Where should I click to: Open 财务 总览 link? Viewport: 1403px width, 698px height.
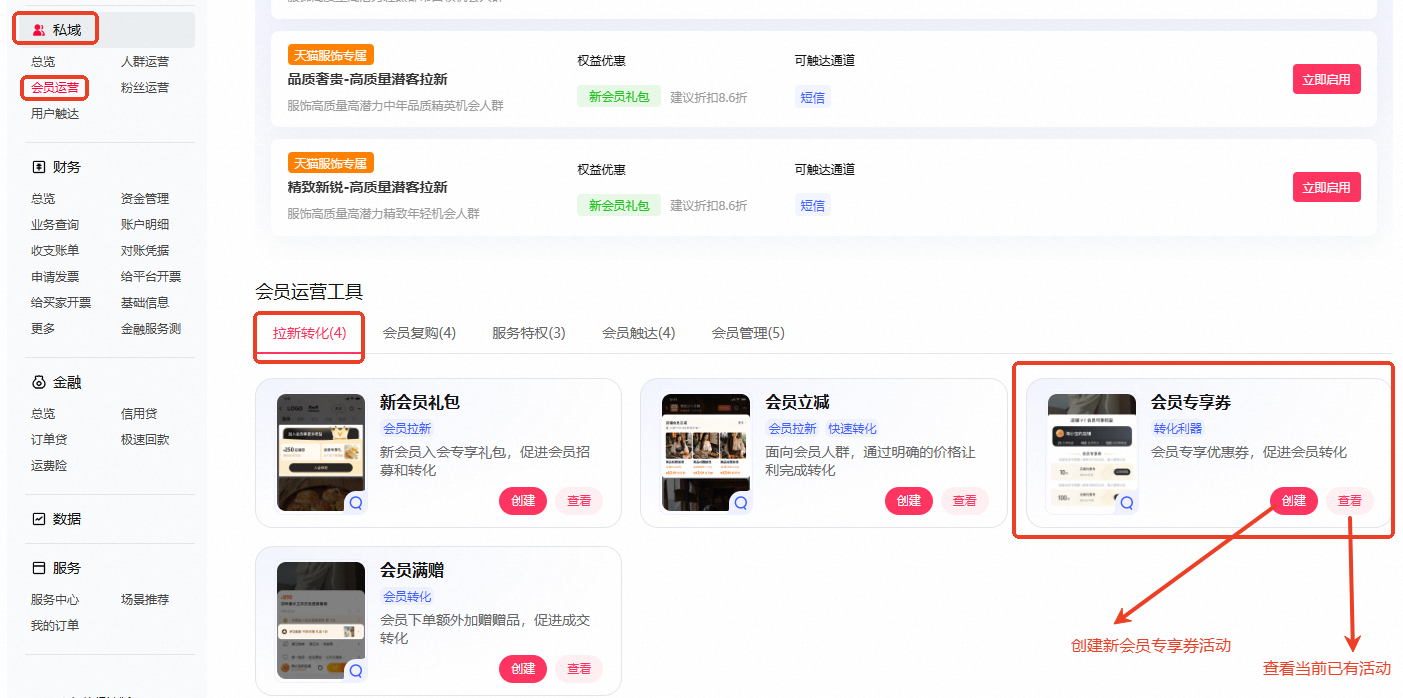click(x=43, y=199)
